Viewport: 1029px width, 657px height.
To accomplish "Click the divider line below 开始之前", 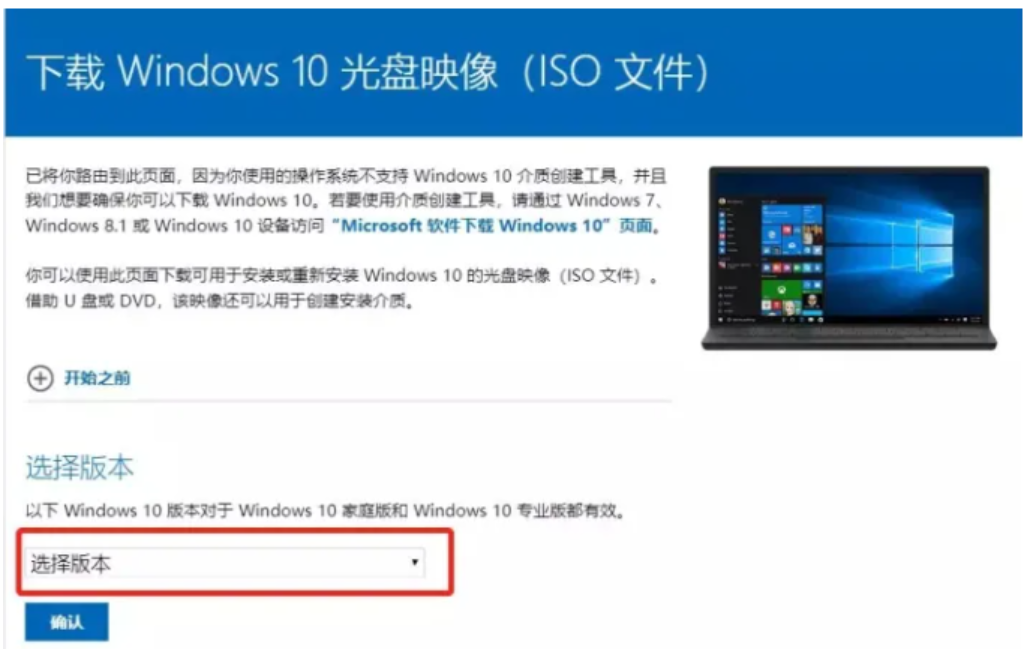I will point(348,401).
